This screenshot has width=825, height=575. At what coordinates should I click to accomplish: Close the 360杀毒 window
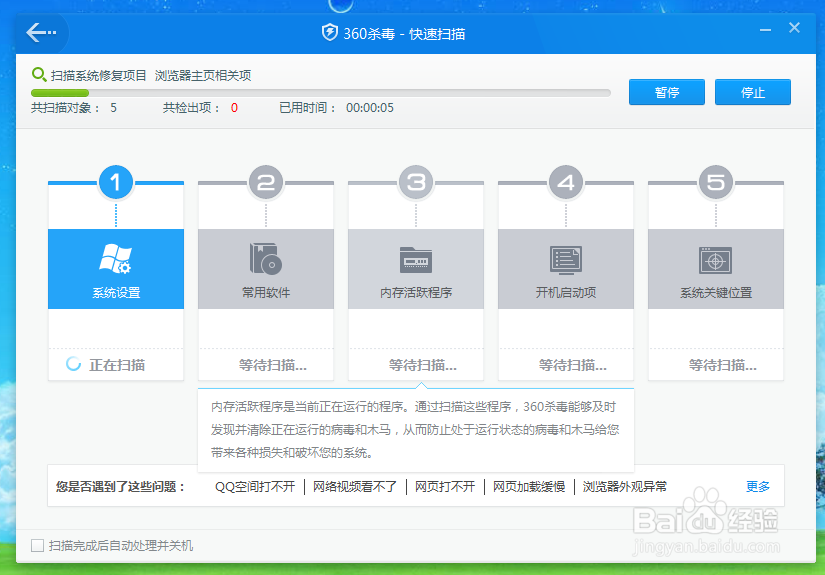coord(794,28)
